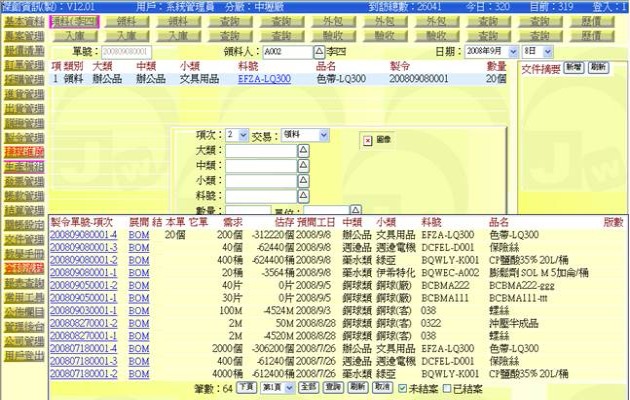
Task: Click the lookup icon beside 中類 field
Action: tap(304, 165)
